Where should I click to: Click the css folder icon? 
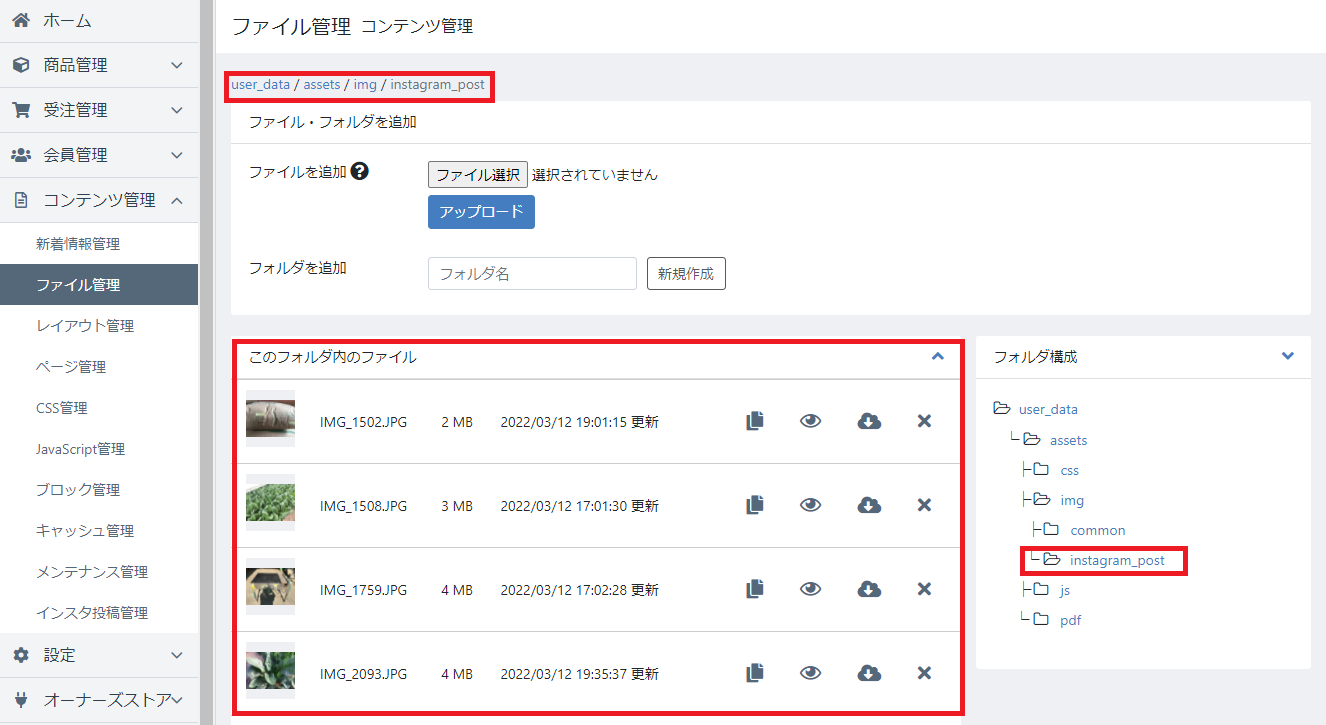point(1041,470)
